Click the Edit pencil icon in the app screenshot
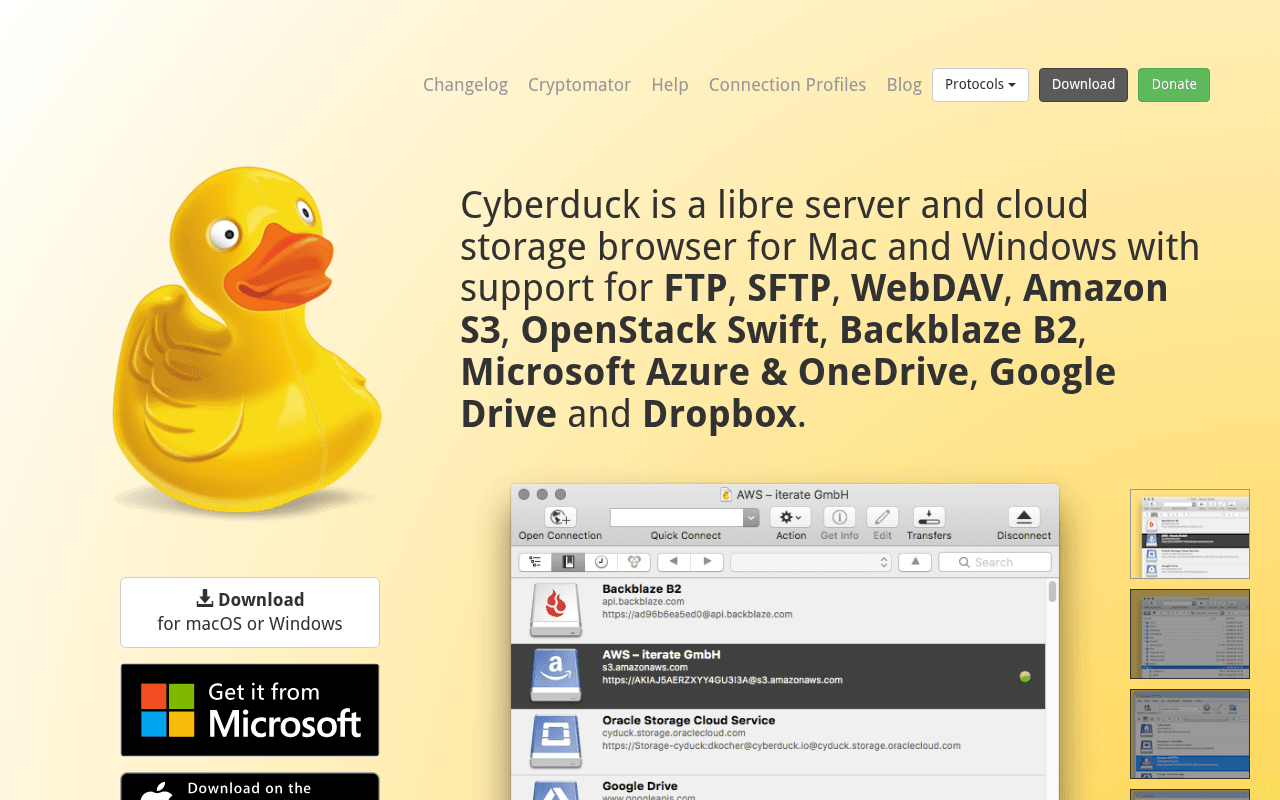The image size is (1280, 800). pyautogui.click(x=882, y=517)
